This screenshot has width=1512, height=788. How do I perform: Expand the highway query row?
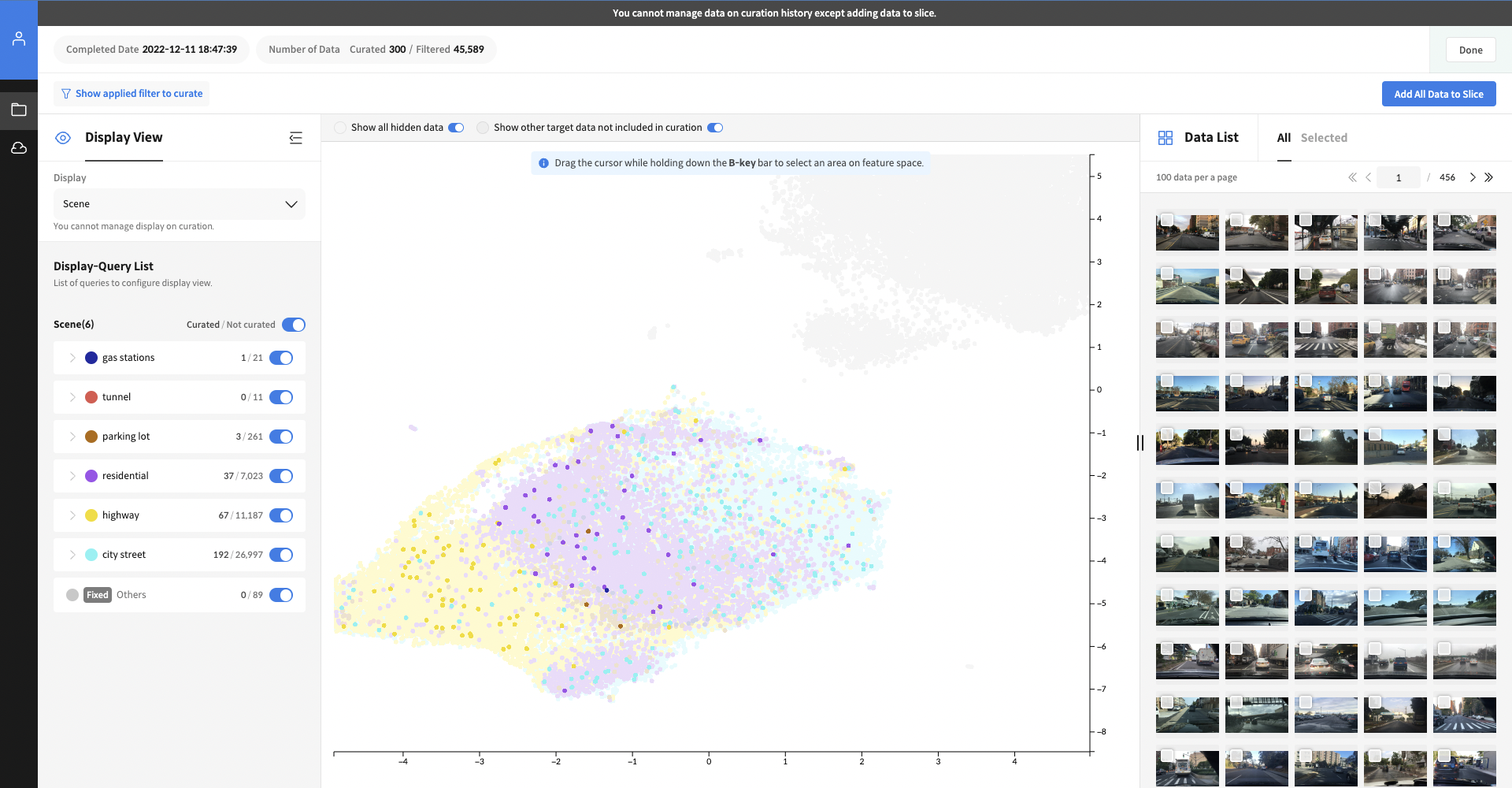[72, 515]
